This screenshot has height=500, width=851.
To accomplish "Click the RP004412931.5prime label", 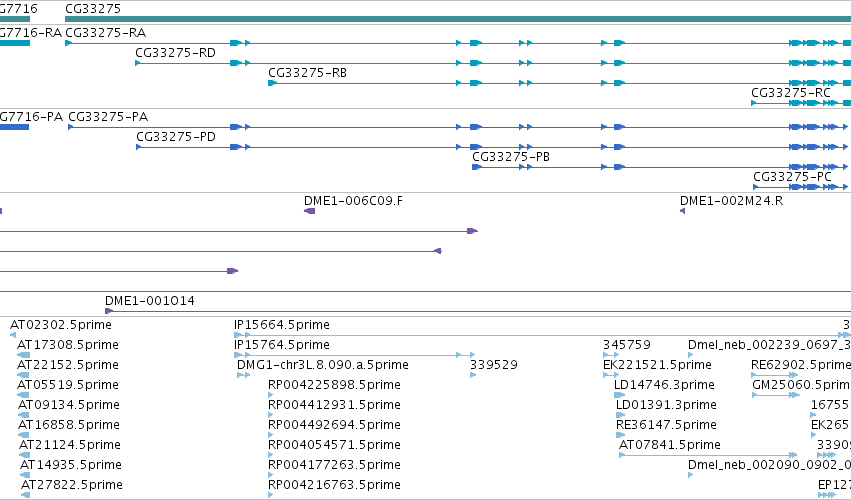I will coord(334,405).
